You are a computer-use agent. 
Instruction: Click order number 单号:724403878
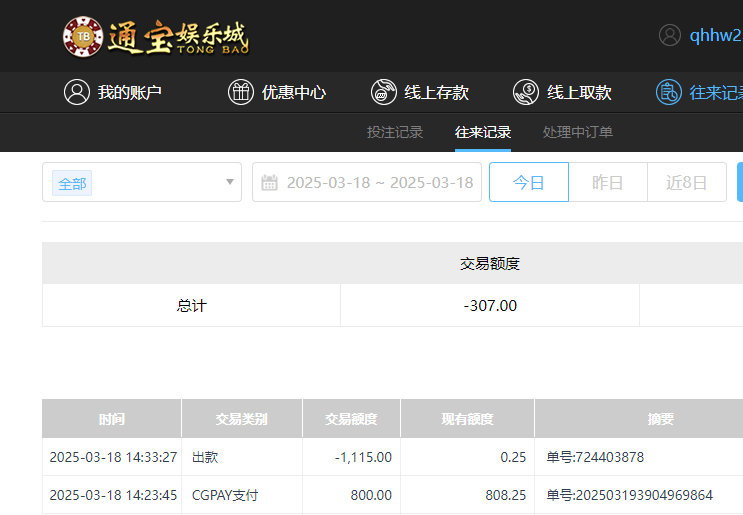point(595,457)
